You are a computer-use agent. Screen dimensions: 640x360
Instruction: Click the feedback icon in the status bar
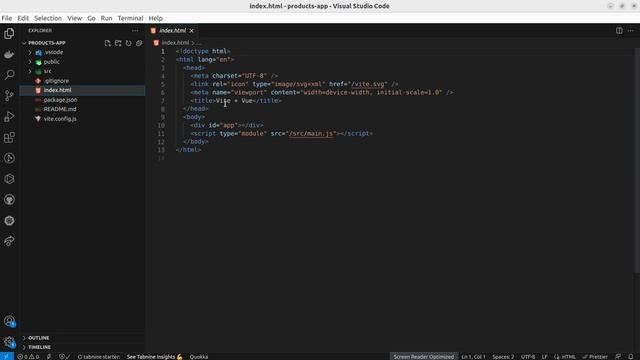[618, 356]
